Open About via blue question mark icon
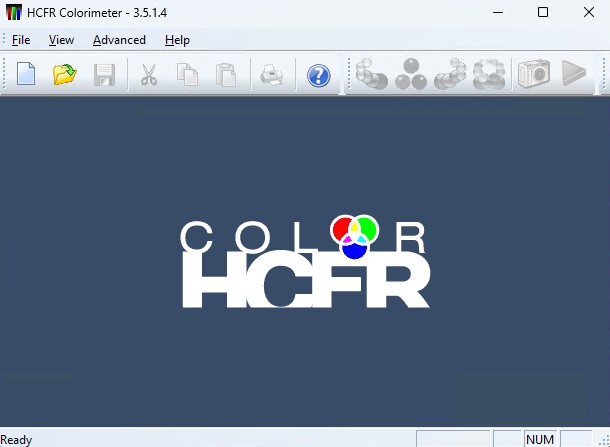 (x=319, y=75)
